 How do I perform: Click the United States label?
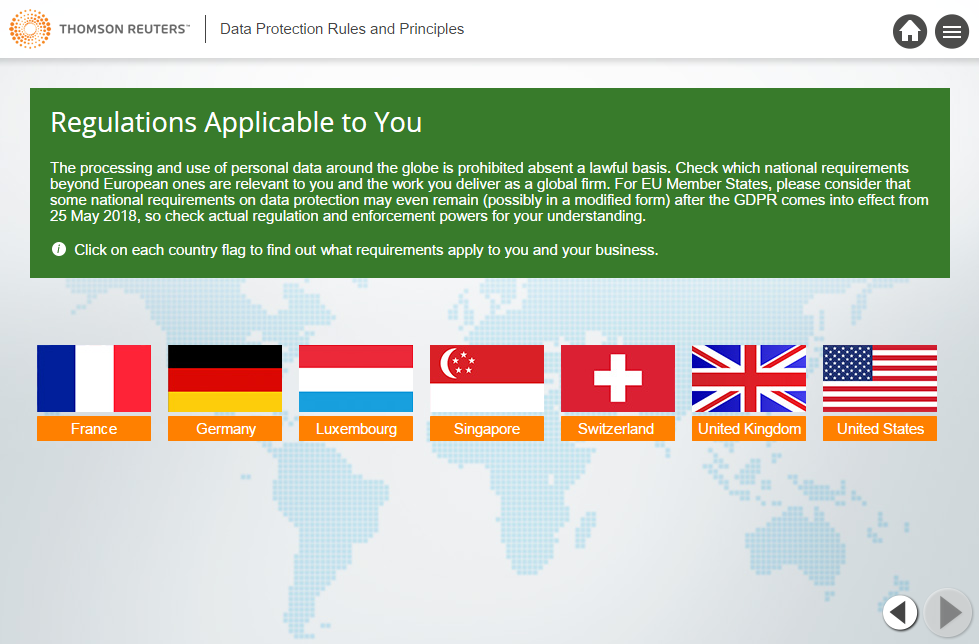click(x=880, y=429)
